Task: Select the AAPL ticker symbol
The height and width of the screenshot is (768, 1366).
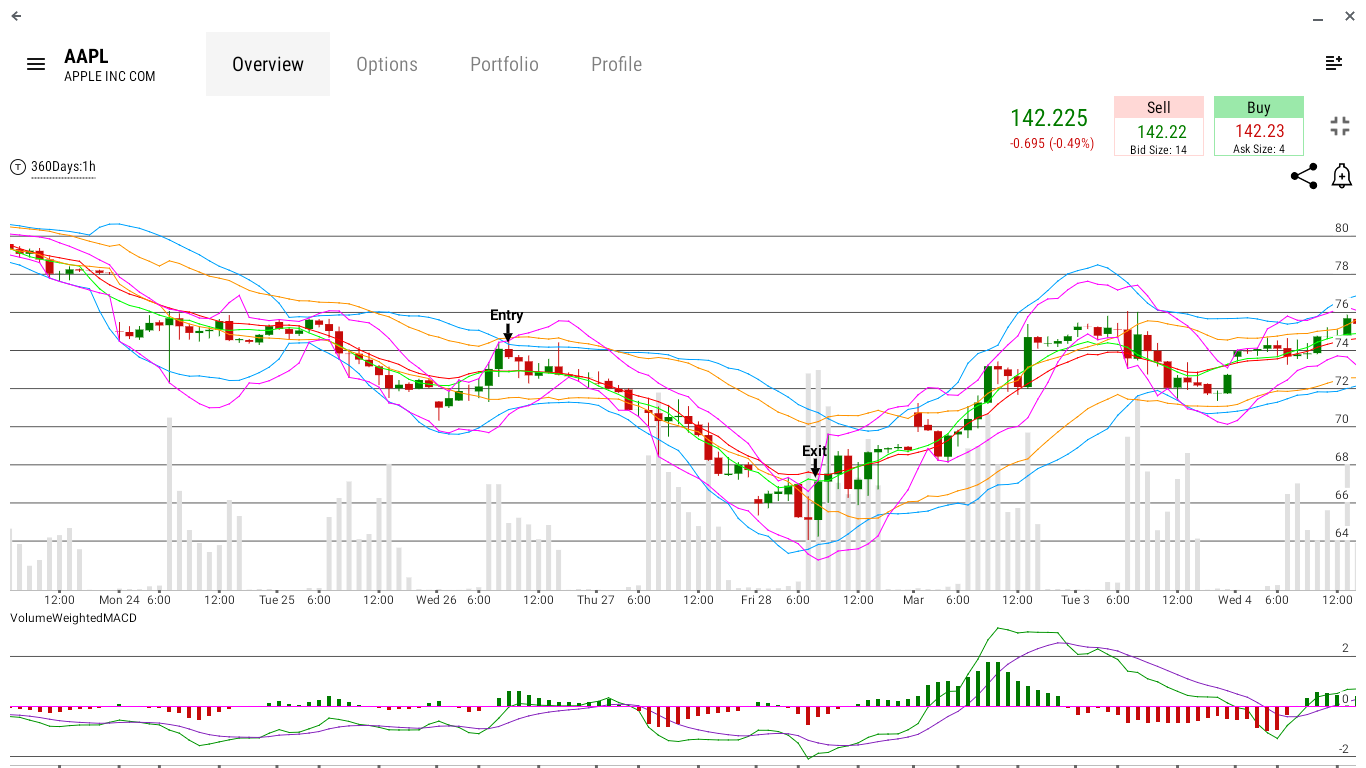Action: pos(86,56)
